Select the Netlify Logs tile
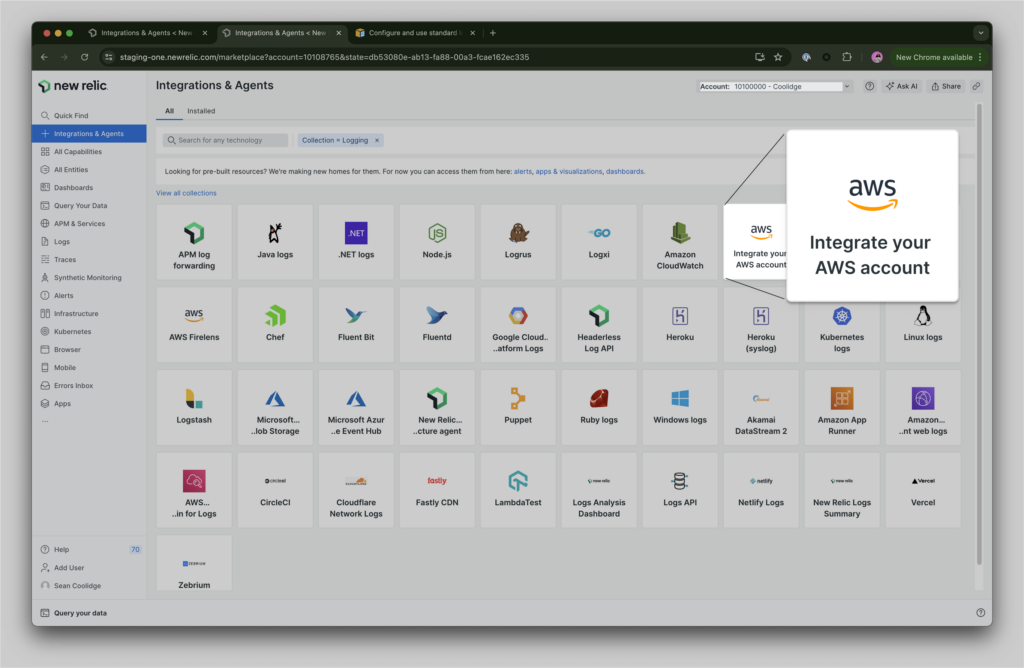1024x668 pixels. coord(761,490)
